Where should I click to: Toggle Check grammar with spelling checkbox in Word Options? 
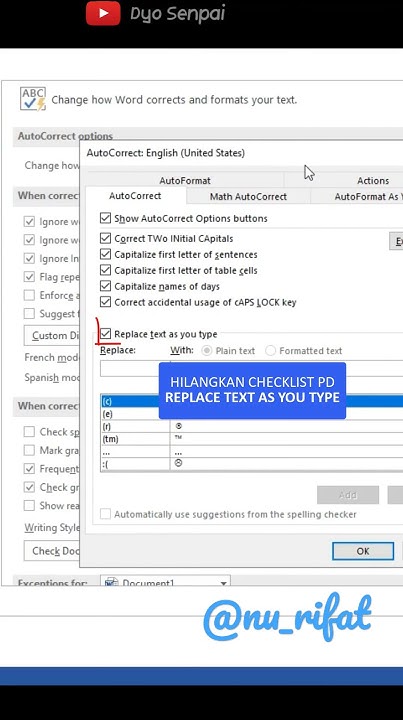click(x=29, y=487)
